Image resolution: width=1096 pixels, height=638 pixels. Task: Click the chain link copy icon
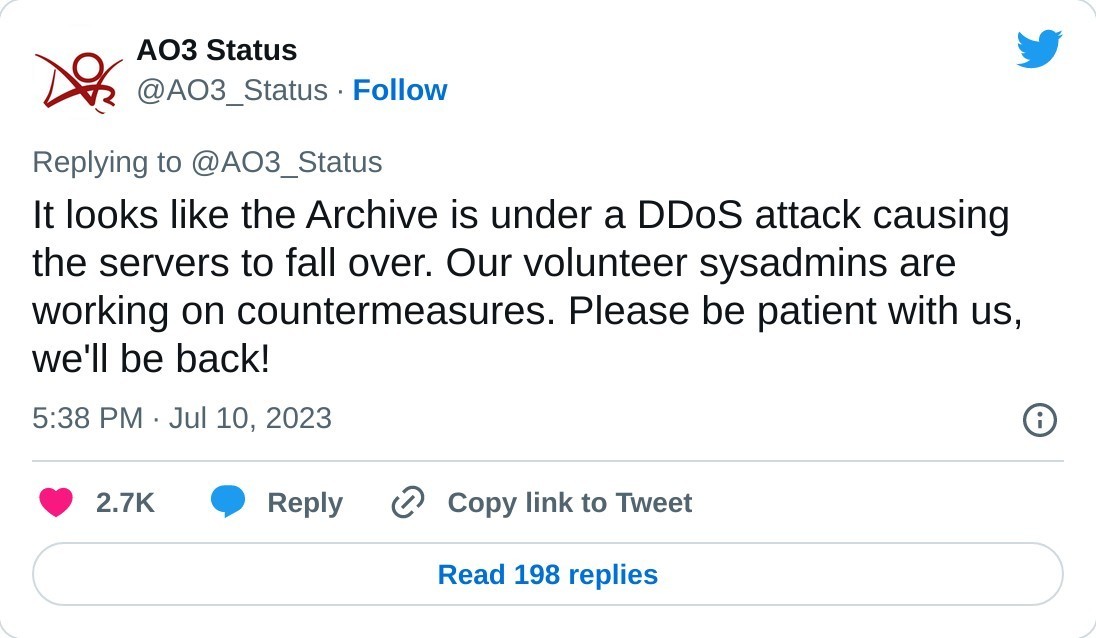point(408,502)
